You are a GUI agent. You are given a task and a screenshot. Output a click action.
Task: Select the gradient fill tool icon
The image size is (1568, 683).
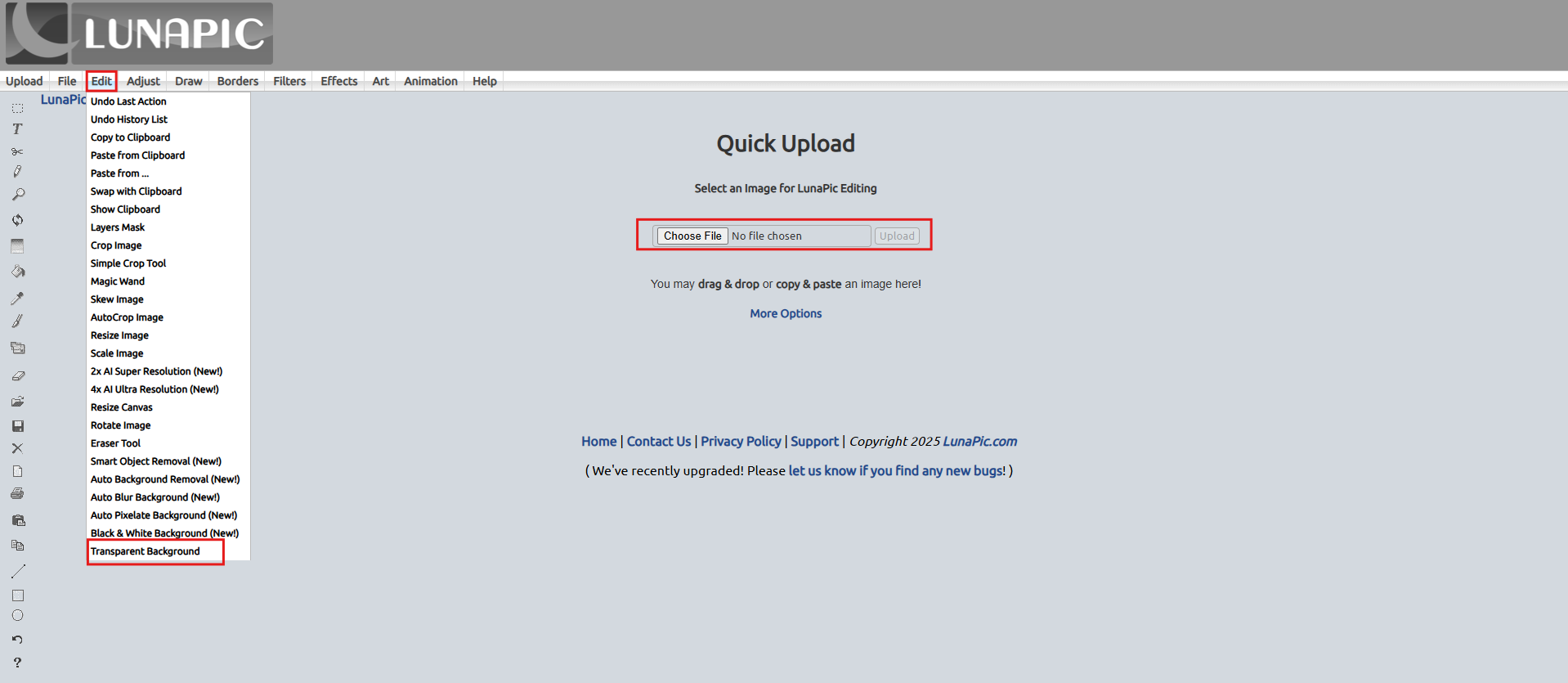pyautogui.click(x=17, y=246)
